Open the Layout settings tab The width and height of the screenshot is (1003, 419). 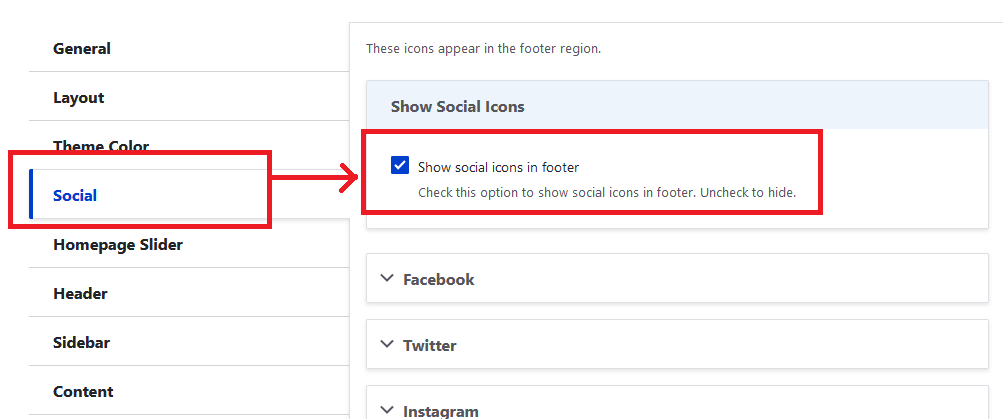point(79,97)
